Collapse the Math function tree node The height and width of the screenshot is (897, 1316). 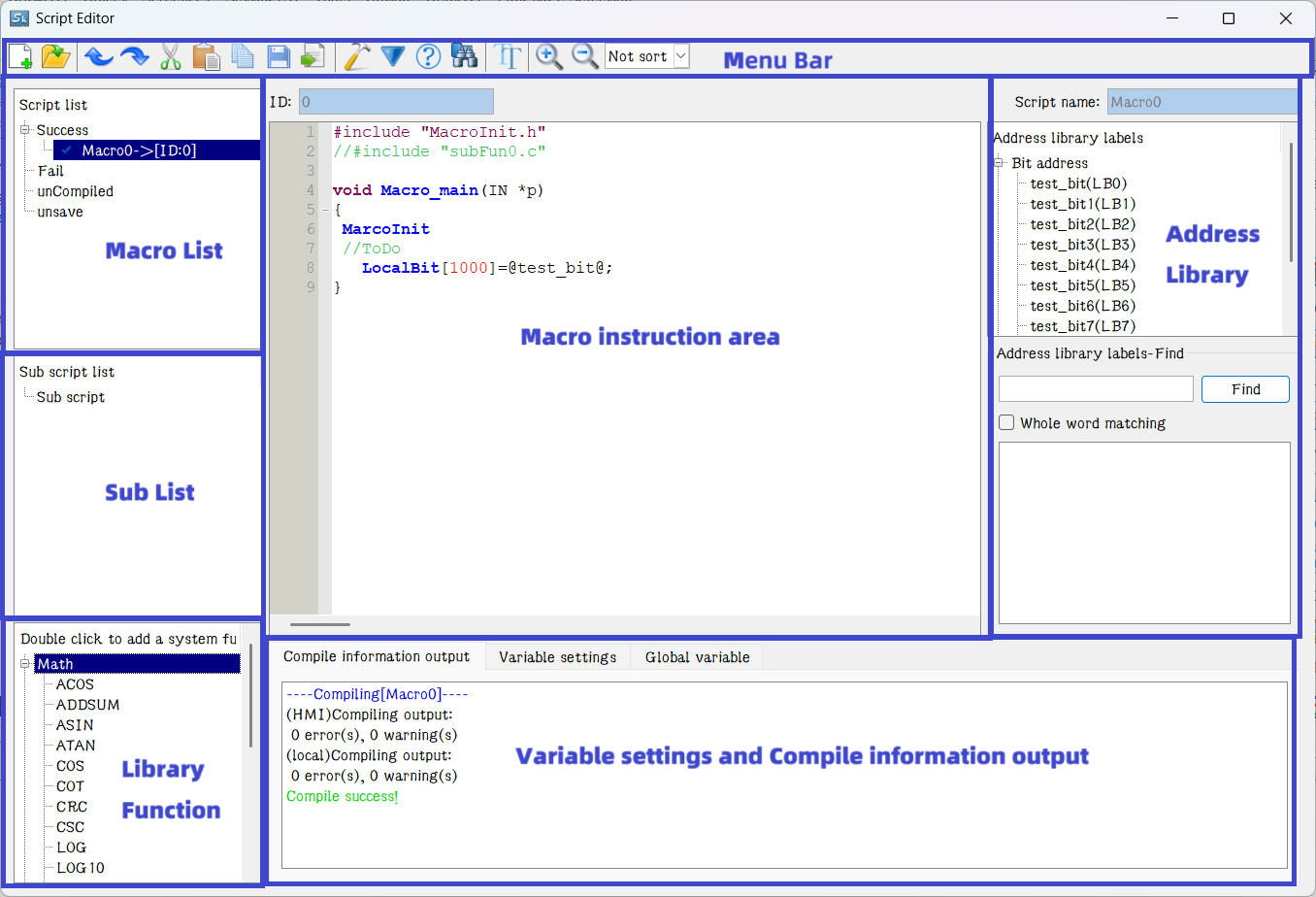point(25,664)
